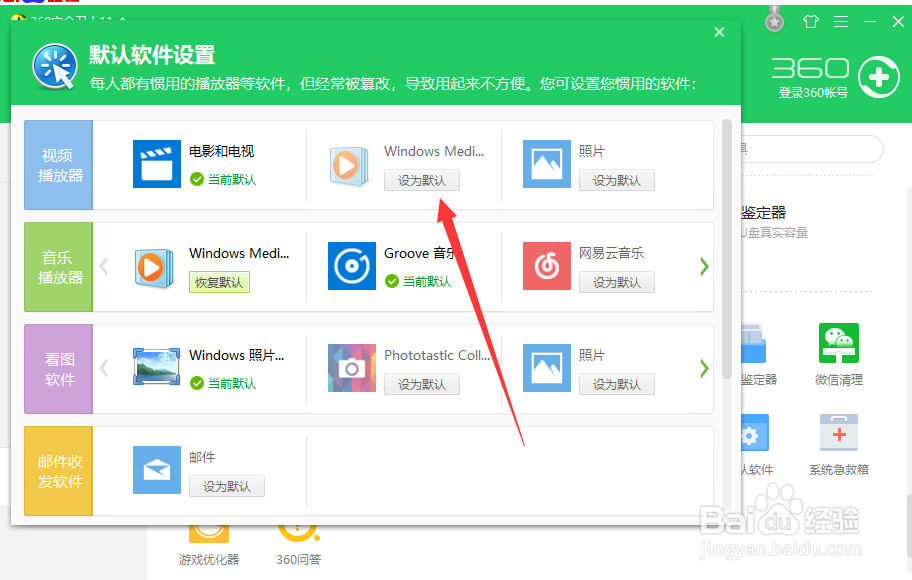Viewport: 912px width, 580px height.
Task: Set 照片 as default image viewer
Action: click(x=617, y=384)
